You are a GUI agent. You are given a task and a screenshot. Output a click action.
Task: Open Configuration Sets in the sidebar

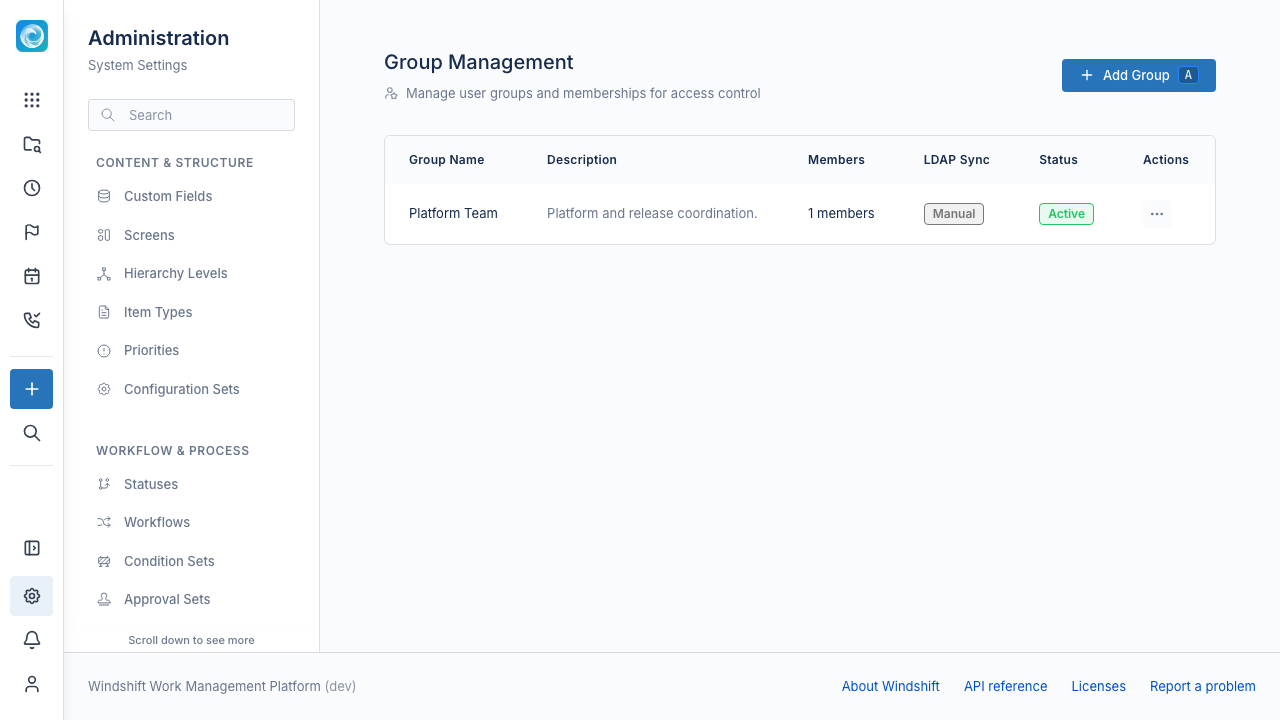(191, 389)
